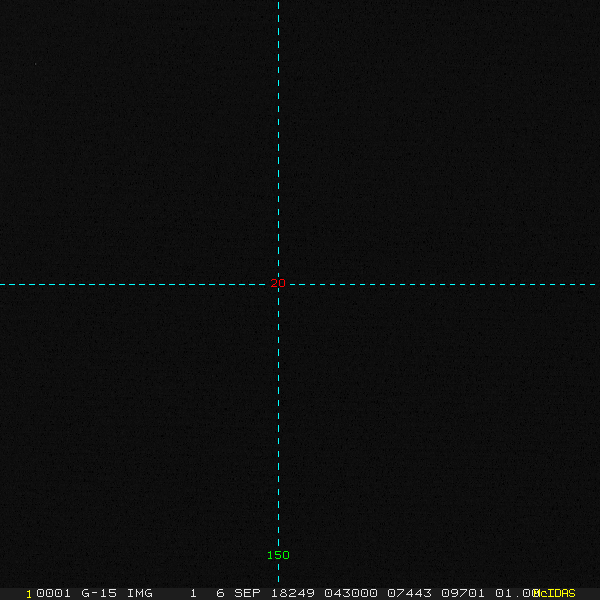Click the single 1 between IMG and 6 SEP
This screenshot has height=600, width=600.
pos(193,593)
